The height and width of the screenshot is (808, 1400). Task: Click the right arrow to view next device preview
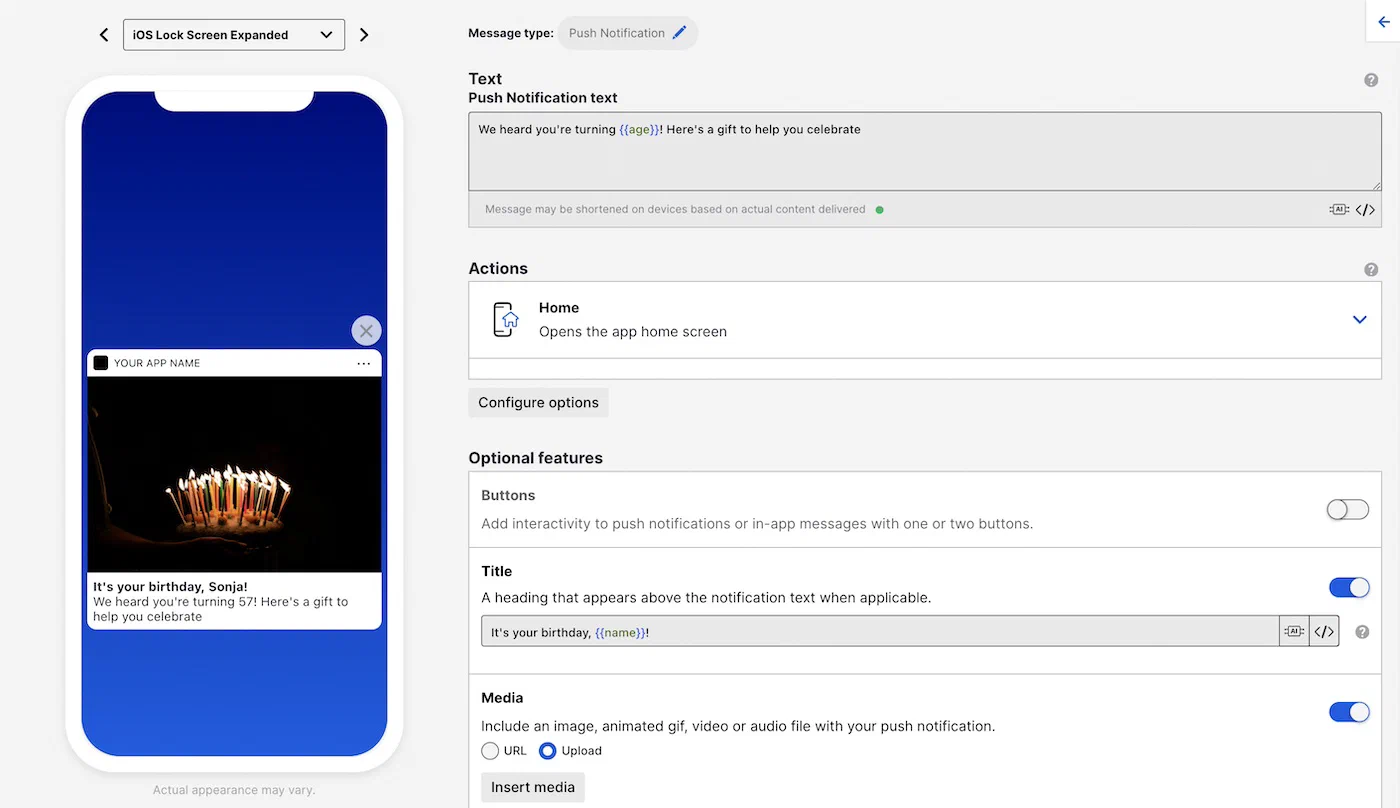[364, 33]
